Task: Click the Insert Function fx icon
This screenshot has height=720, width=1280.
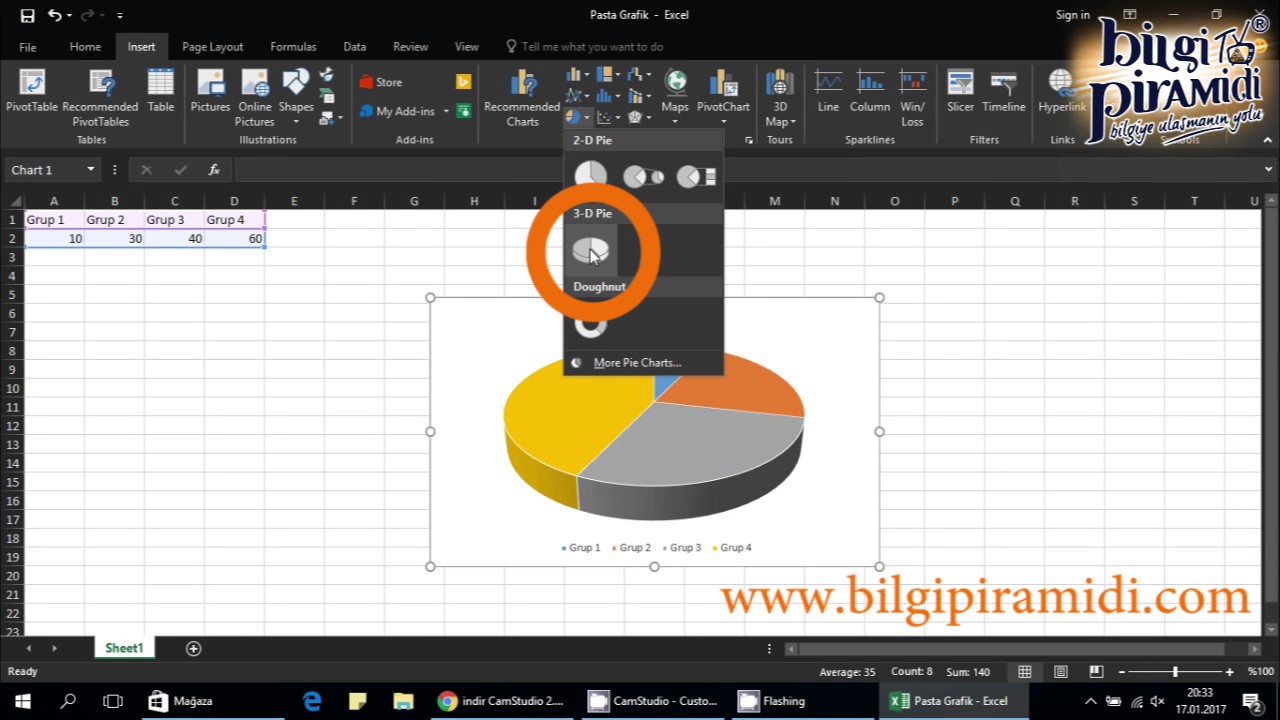Action: coord(214,170)
